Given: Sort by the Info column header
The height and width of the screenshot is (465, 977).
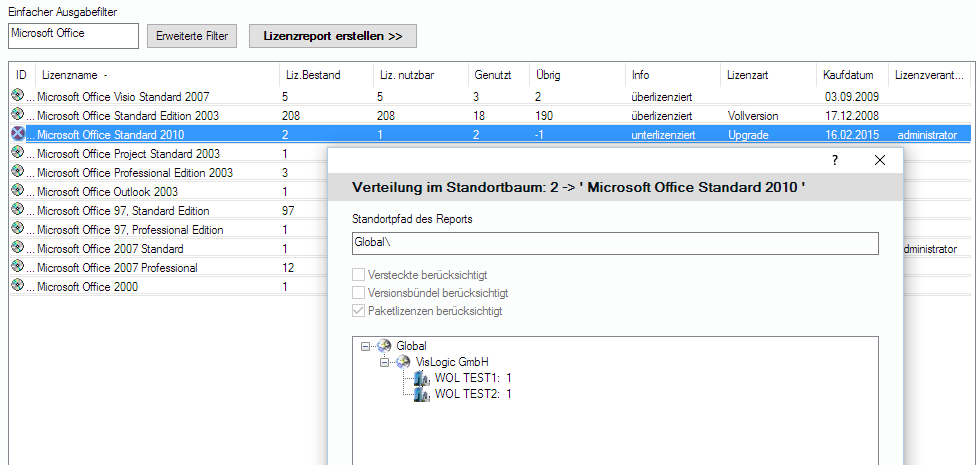Looking at the screenshot, I should point(673,75).
